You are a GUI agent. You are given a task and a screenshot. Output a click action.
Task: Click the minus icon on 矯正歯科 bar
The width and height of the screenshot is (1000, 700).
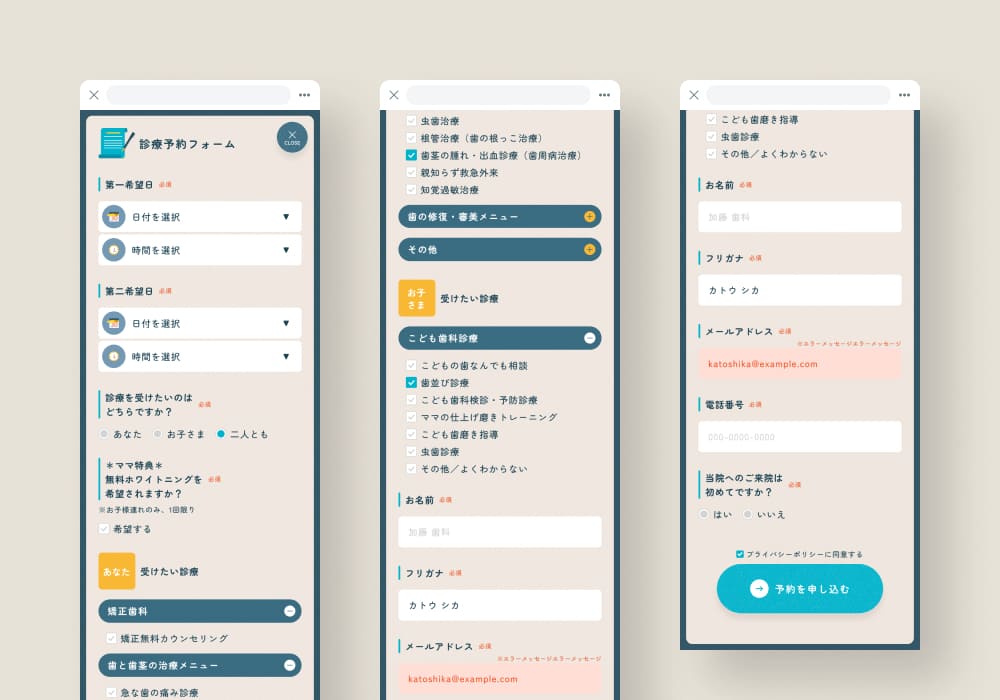pyautogui.click(x=289, y=611)
